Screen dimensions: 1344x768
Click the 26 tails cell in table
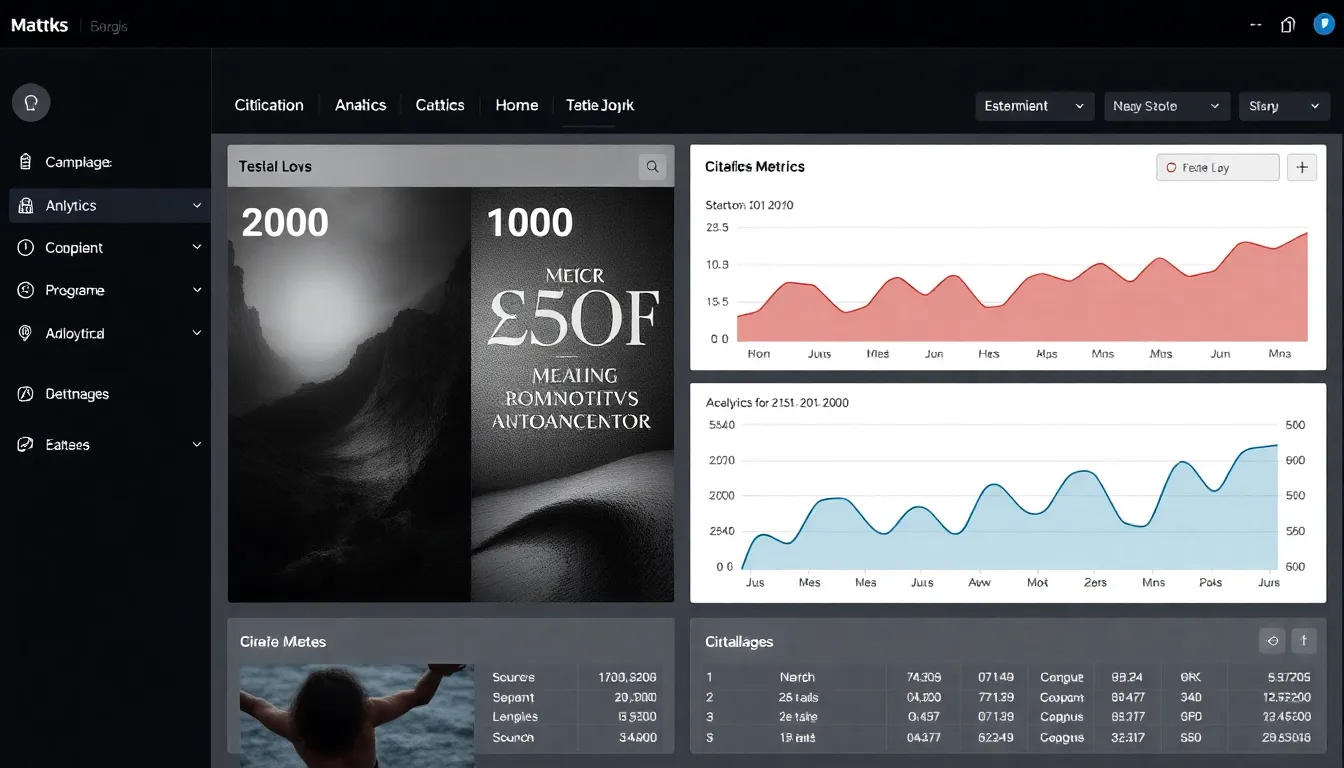(799, 697)
